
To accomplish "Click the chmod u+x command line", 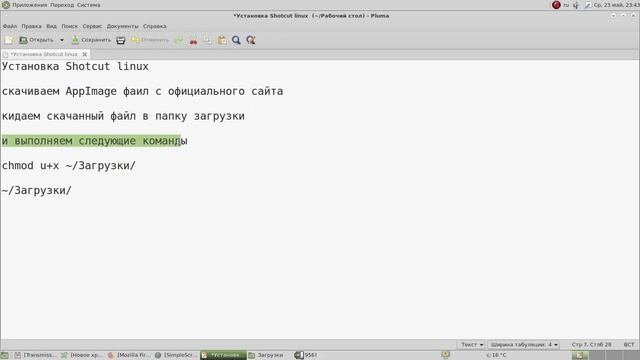I will coord(69,166).
